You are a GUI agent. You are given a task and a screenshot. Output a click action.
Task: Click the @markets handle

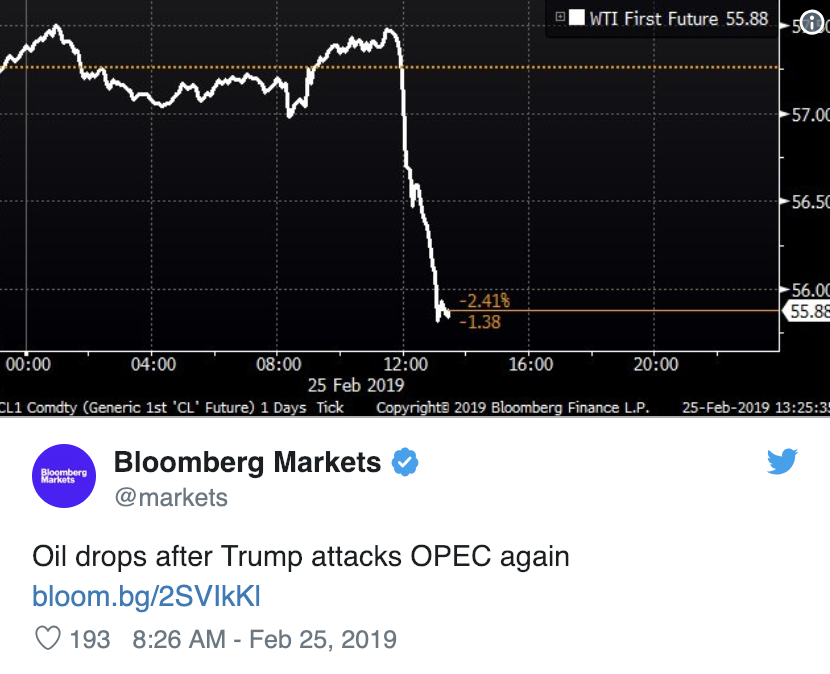(172, 498)
